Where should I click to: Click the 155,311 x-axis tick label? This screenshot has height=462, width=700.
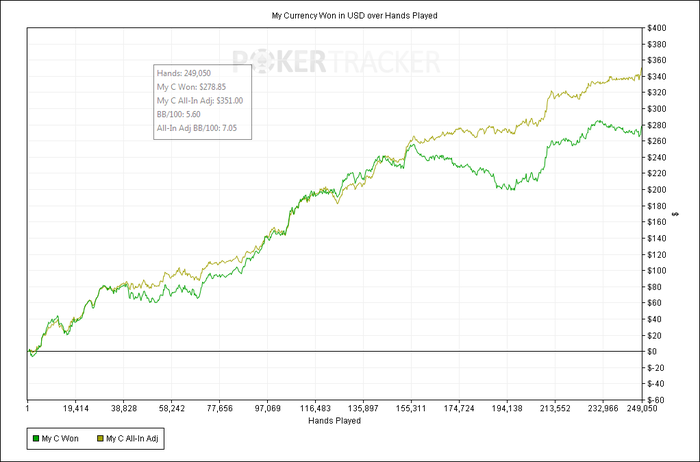(411, 408)
